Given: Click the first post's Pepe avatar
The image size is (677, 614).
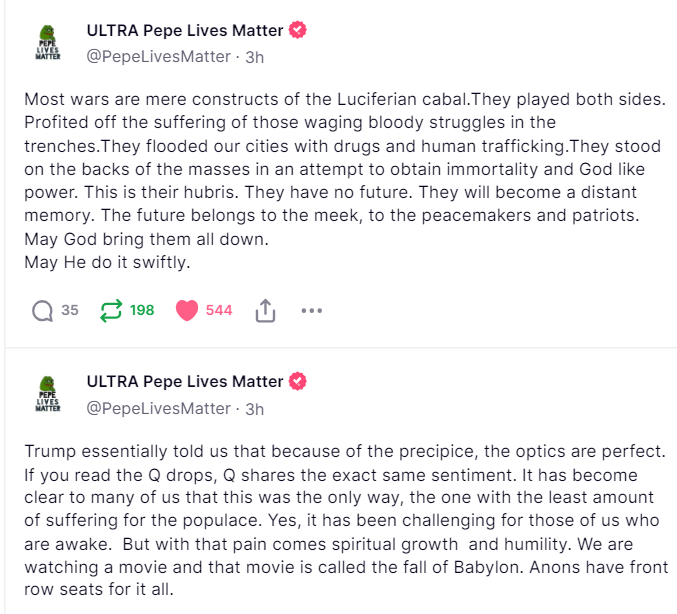Looking at the screenshot, I should click(x=48, y=43).
